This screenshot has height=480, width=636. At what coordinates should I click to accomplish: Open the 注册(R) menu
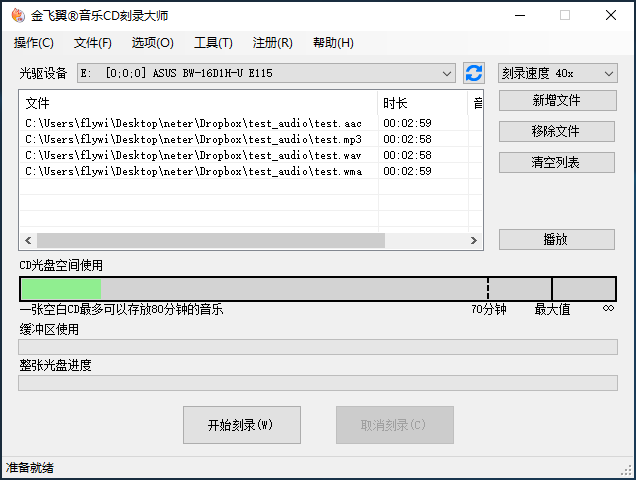[x=272, y=43]
